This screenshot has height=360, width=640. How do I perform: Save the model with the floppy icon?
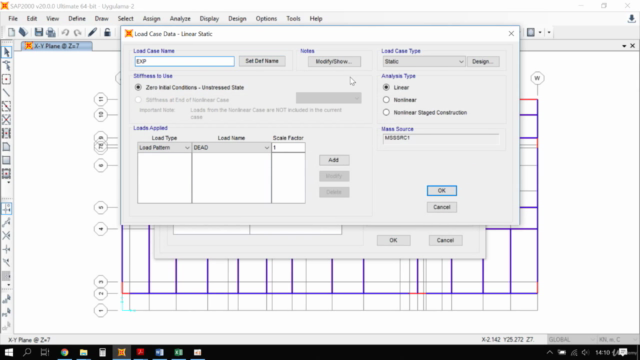(38, 32)
